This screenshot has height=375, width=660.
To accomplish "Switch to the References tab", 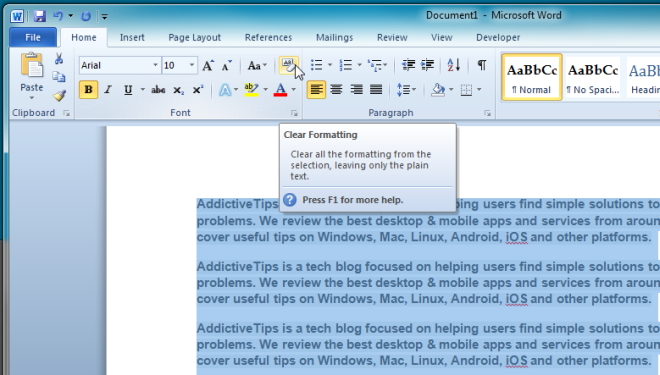I will (269, 37).
